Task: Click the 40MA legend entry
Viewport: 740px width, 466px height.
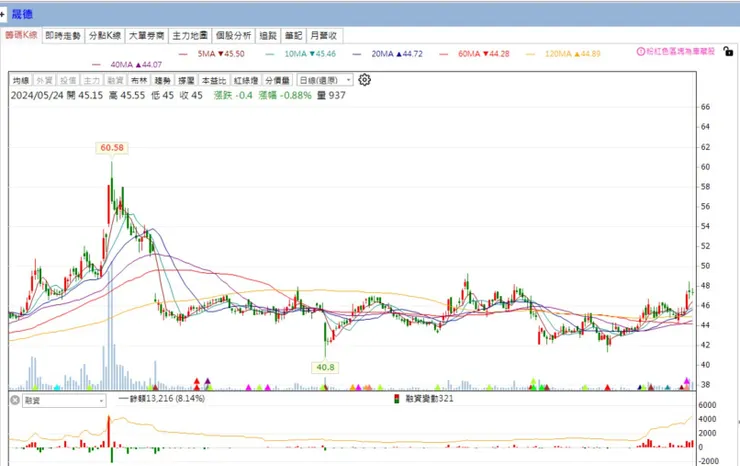Action: pos(127,65)
